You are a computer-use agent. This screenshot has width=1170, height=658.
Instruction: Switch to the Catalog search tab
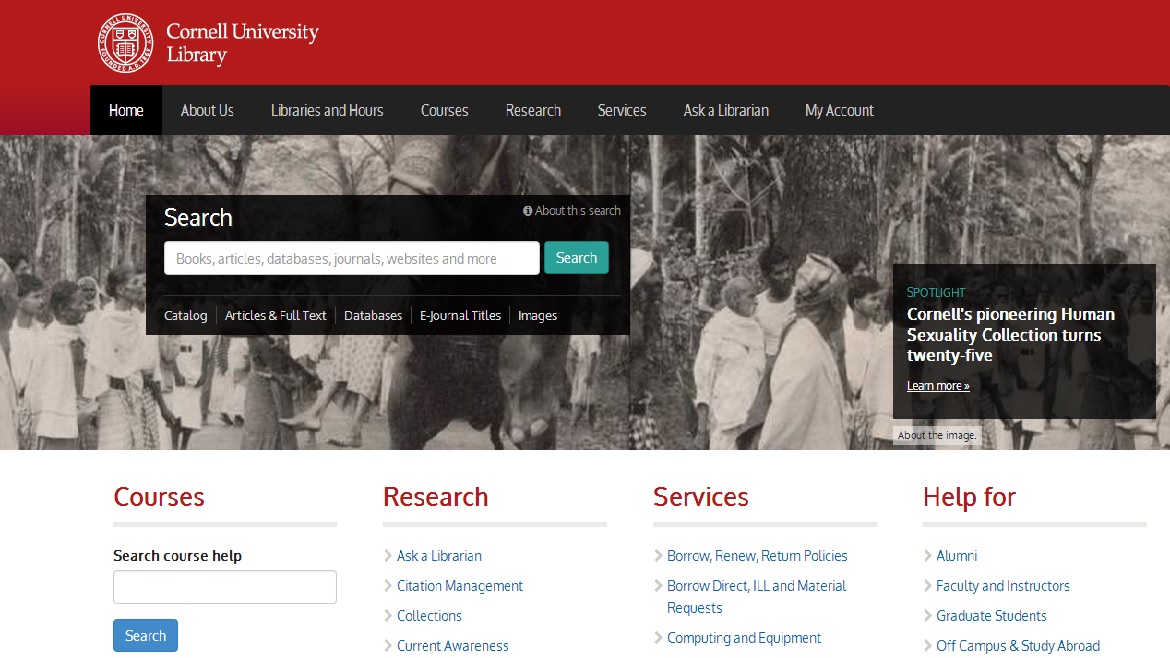coord(185,315)
